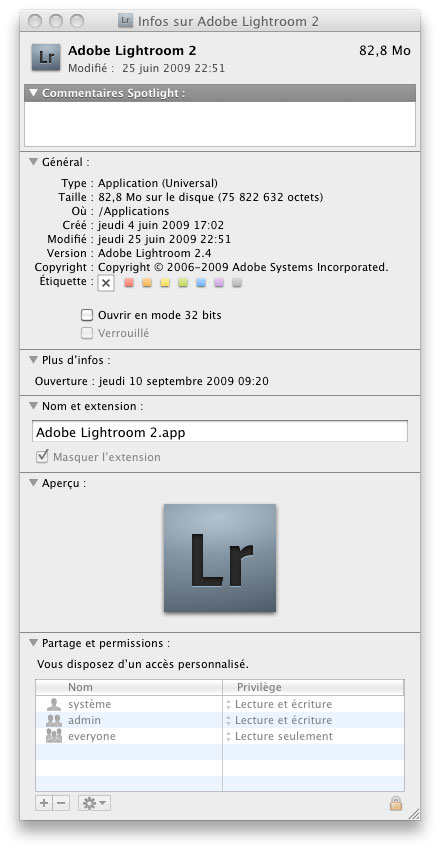Select the everyone group icon
The image size is (440, 850).
pyautogui.click(x=54, y=736)
